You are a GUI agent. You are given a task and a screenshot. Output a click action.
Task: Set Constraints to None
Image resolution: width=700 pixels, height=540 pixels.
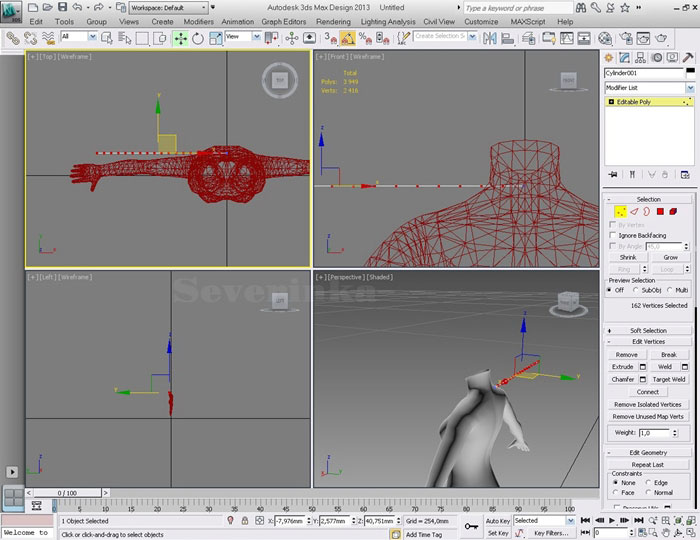[616, 482]
